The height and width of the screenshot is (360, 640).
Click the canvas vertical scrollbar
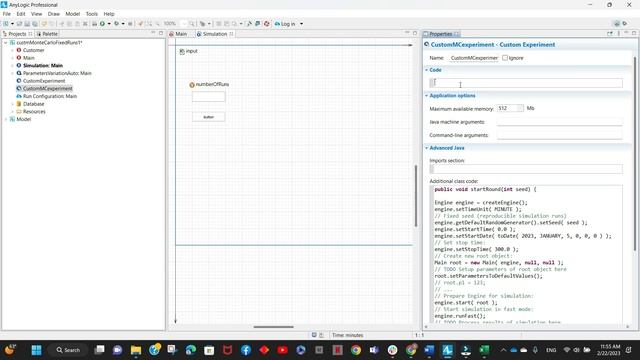(x=416, y=196)
